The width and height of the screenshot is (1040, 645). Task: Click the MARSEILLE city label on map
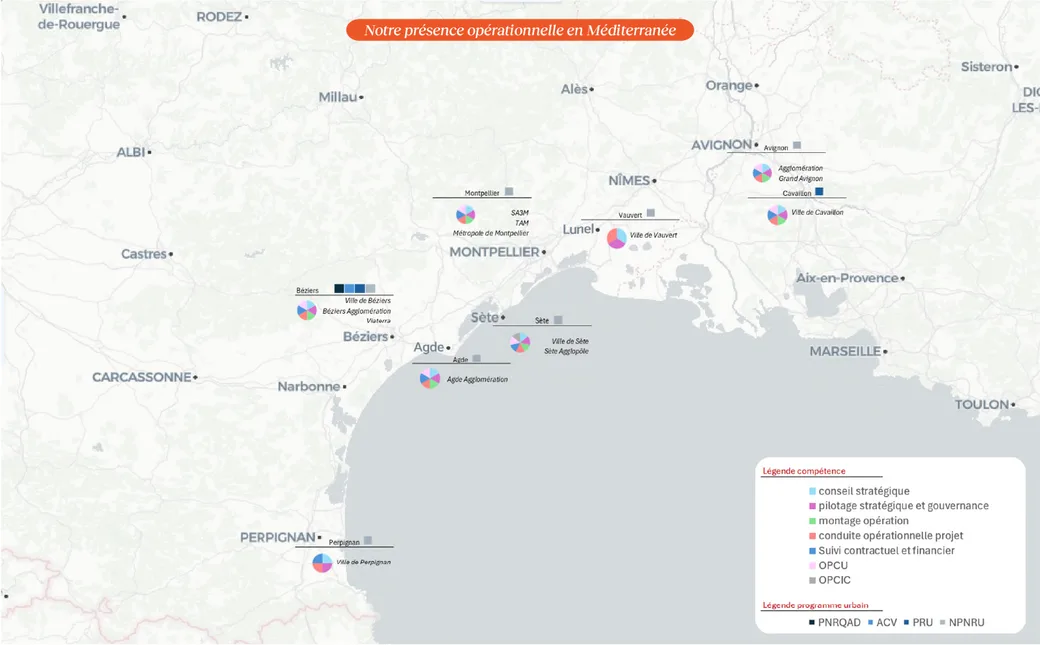845,351
